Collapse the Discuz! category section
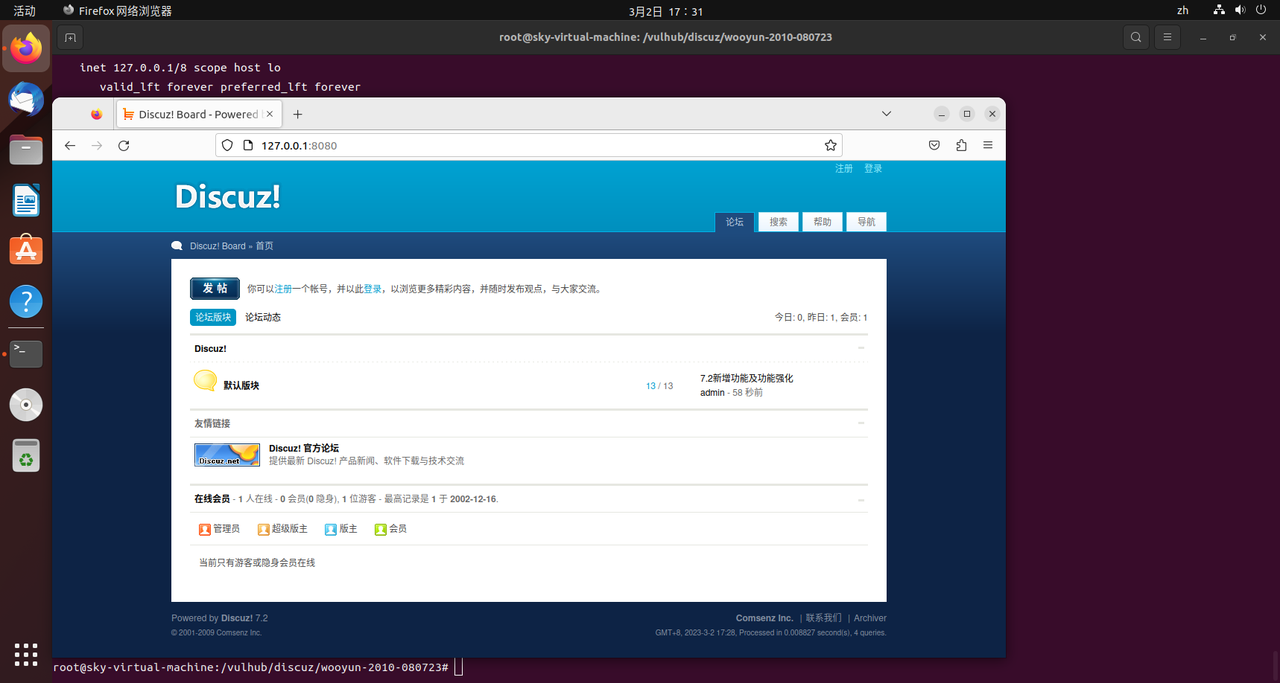Viewport: 1280px width, 683px height. 861,348
